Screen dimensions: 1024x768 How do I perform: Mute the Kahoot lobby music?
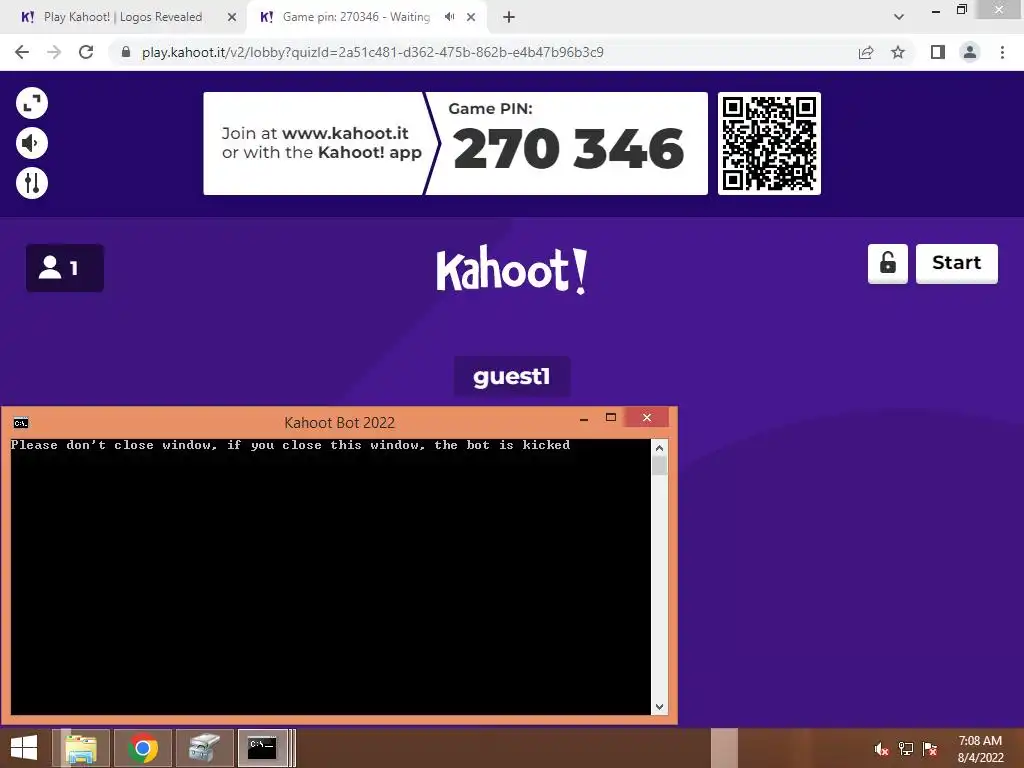tap(31, 143)
